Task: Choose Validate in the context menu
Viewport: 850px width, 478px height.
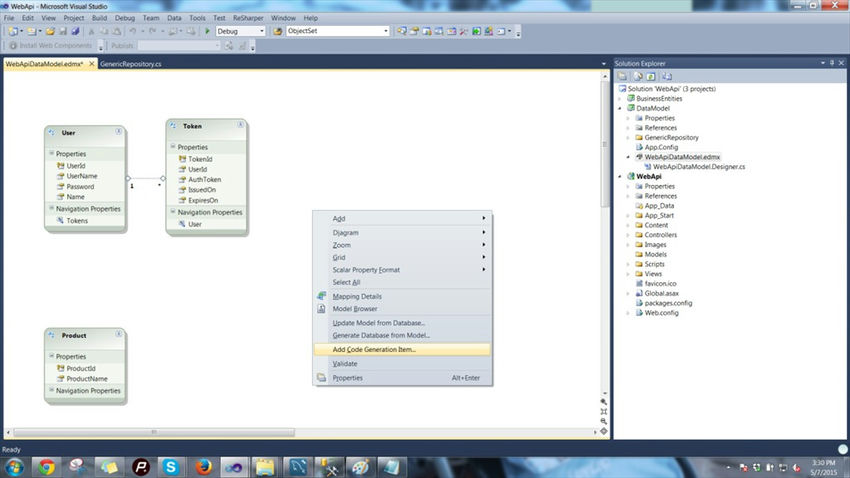Action: (402, 364)
